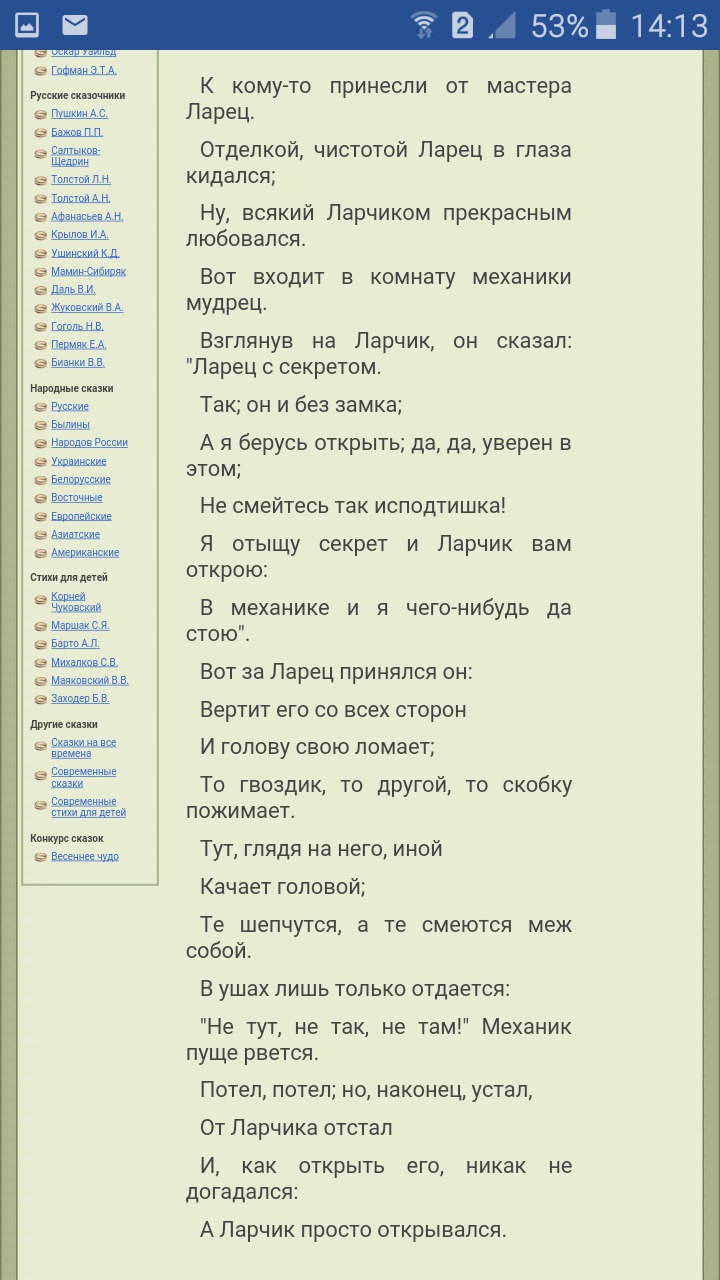Open the Ушинский К.Д. link
720x1280 pixels.
(85, 253)
